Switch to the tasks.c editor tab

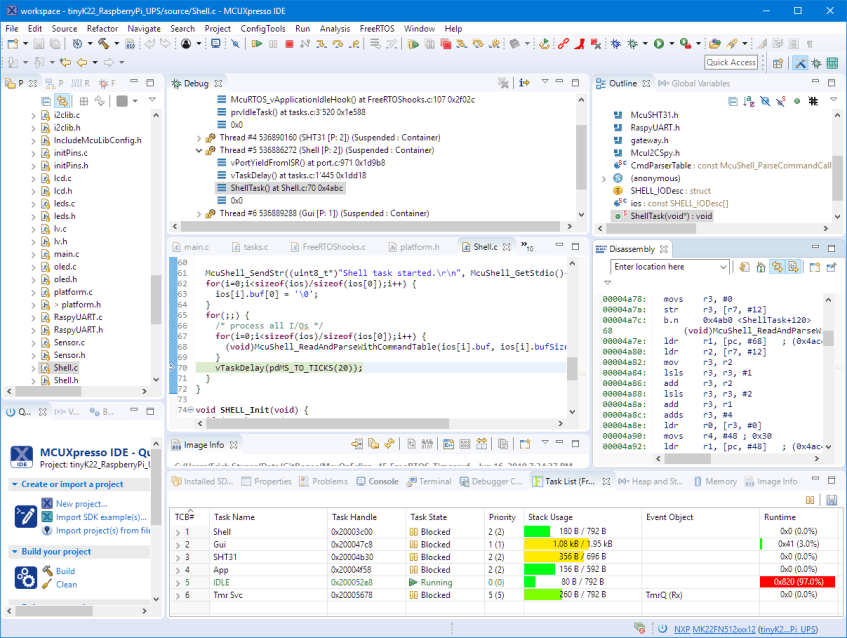point(255,247)
